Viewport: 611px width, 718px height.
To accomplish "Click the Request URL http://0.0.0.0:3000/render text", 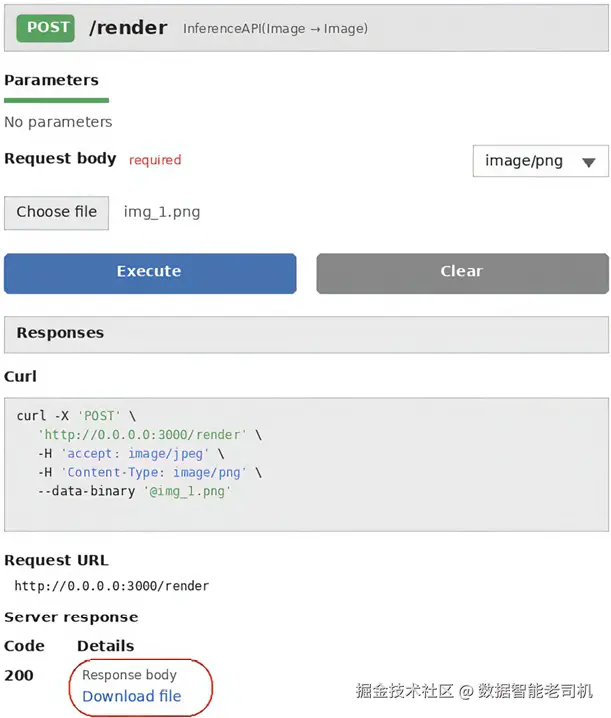I will (x=112, y=586).
